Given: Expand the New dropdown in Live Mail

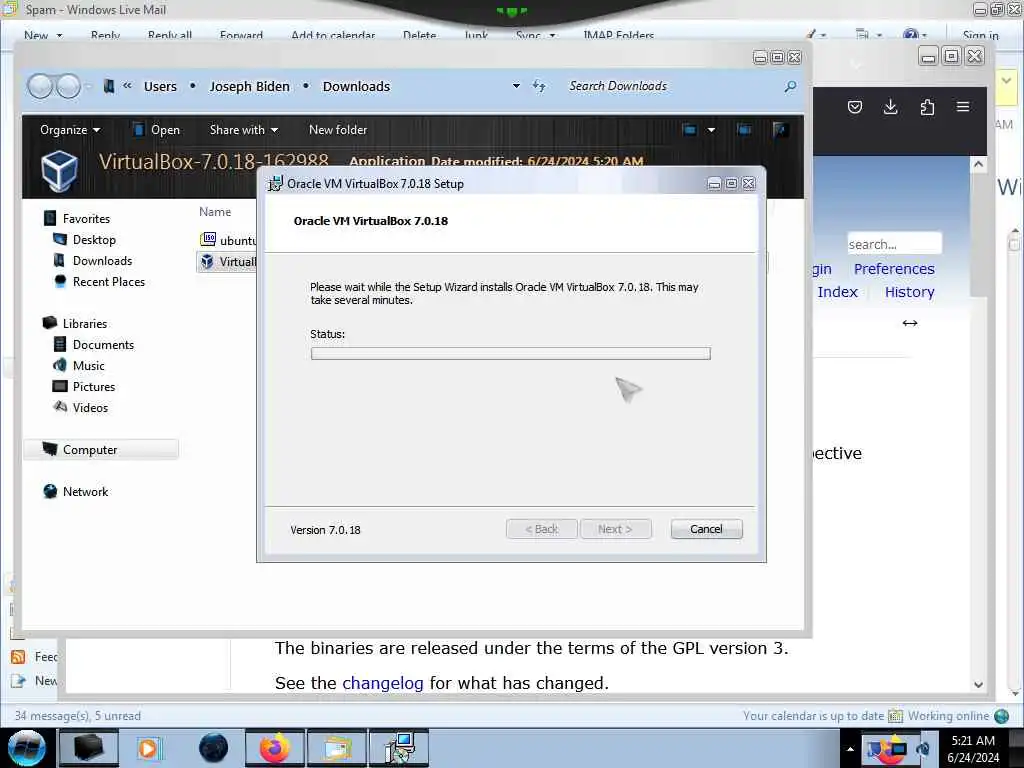Looking at the screenshot, I should click(x=59, y=35).
